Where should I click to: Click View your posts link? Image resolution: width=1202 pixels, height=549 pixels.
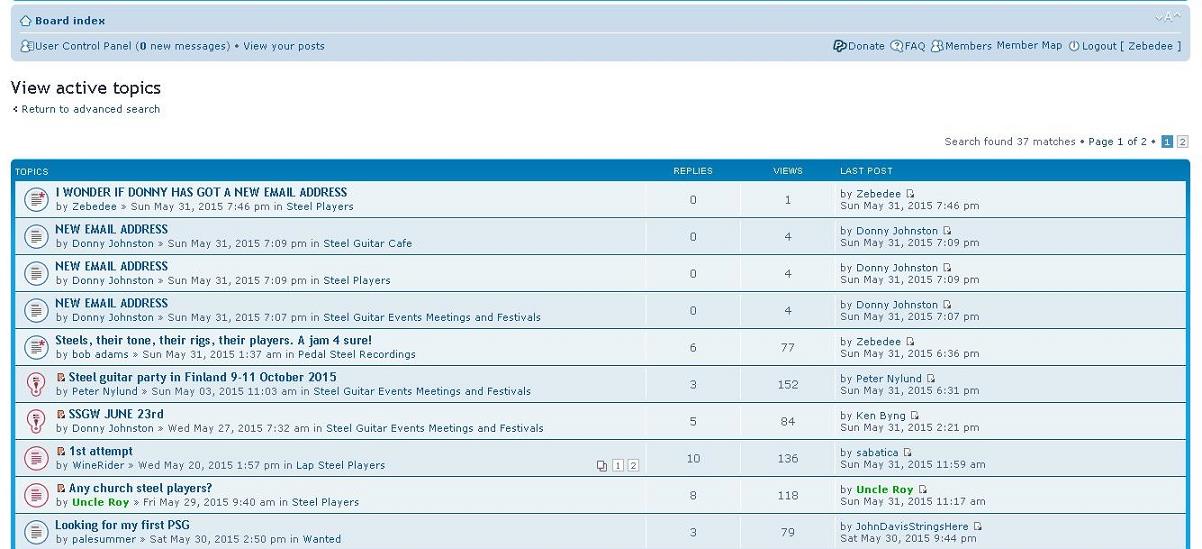tap(284, 46)
